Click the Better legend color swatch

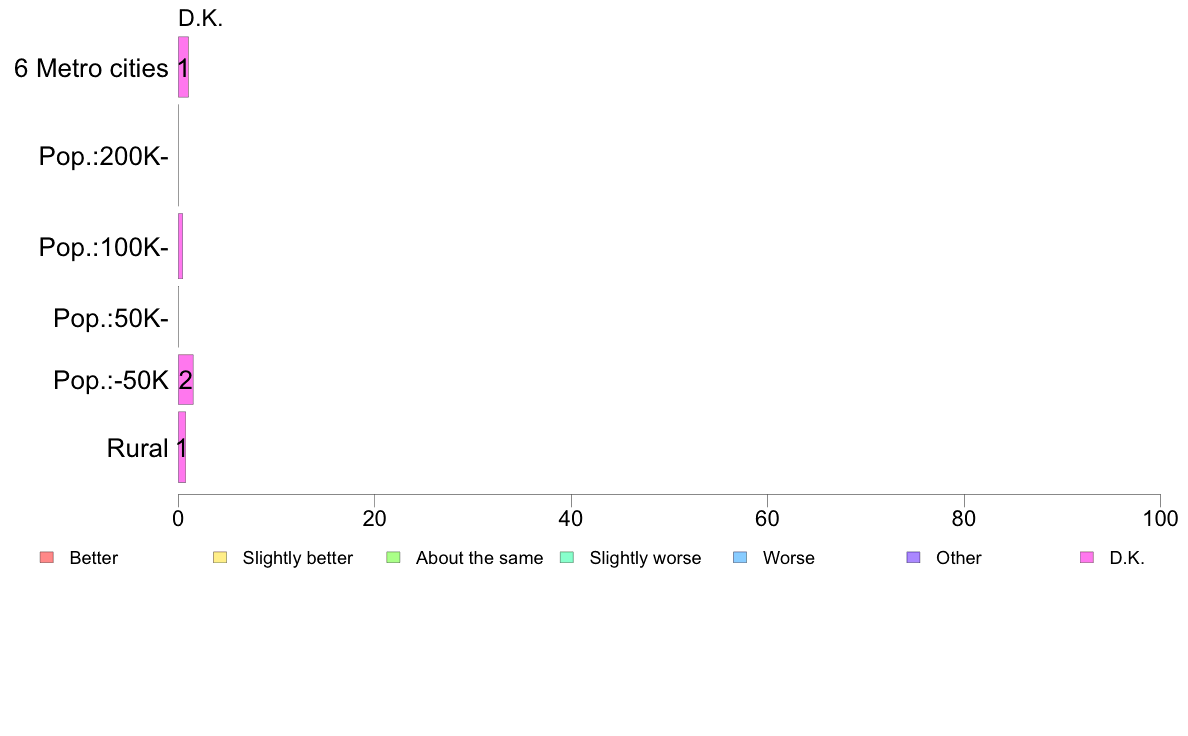[x=47, y=557]
